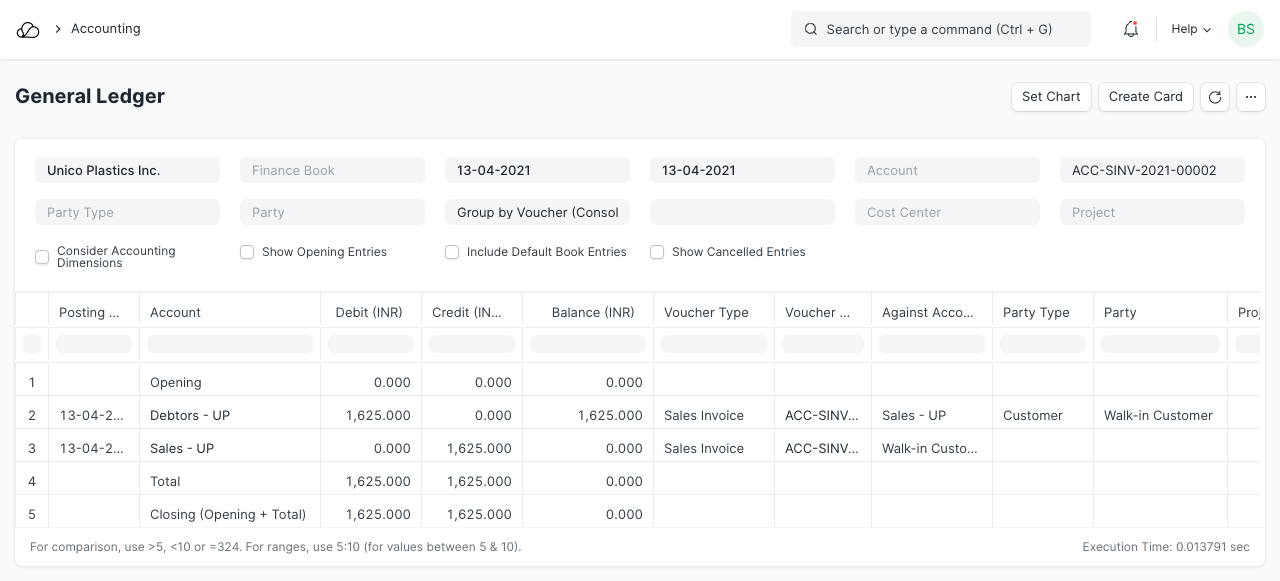Tick the Show Opening Entries checkbox

(247, 252)
